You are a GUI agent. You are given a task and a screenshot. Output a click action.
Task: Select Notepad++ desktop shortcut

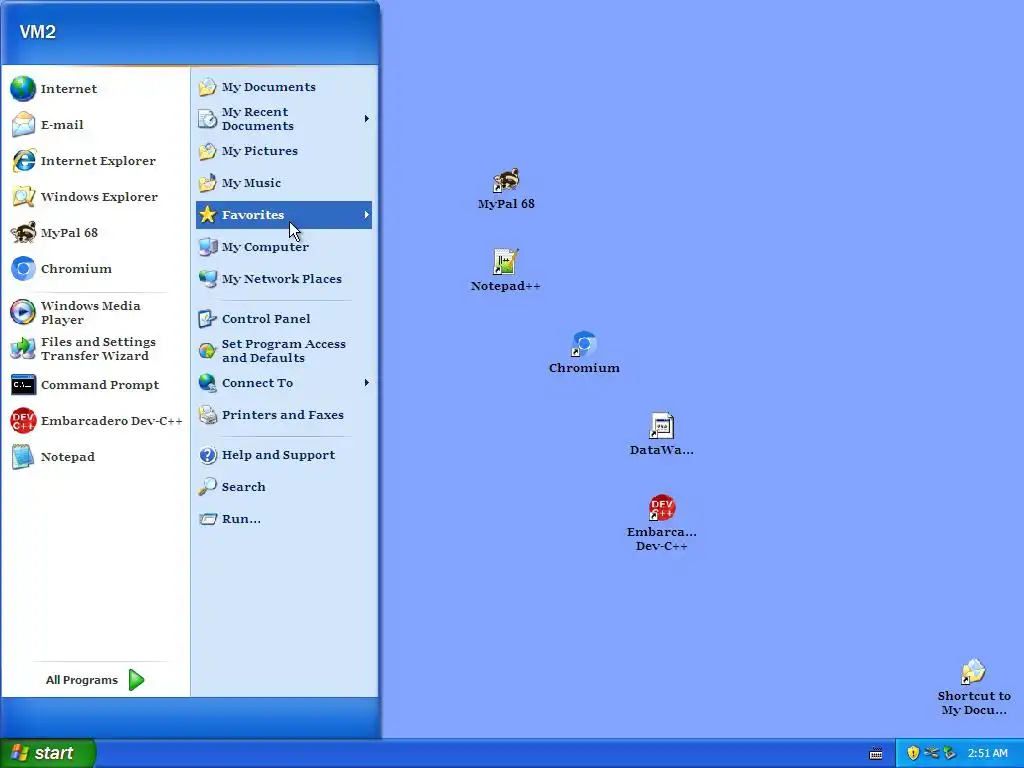pyautogui.click(x=505, y=270)
